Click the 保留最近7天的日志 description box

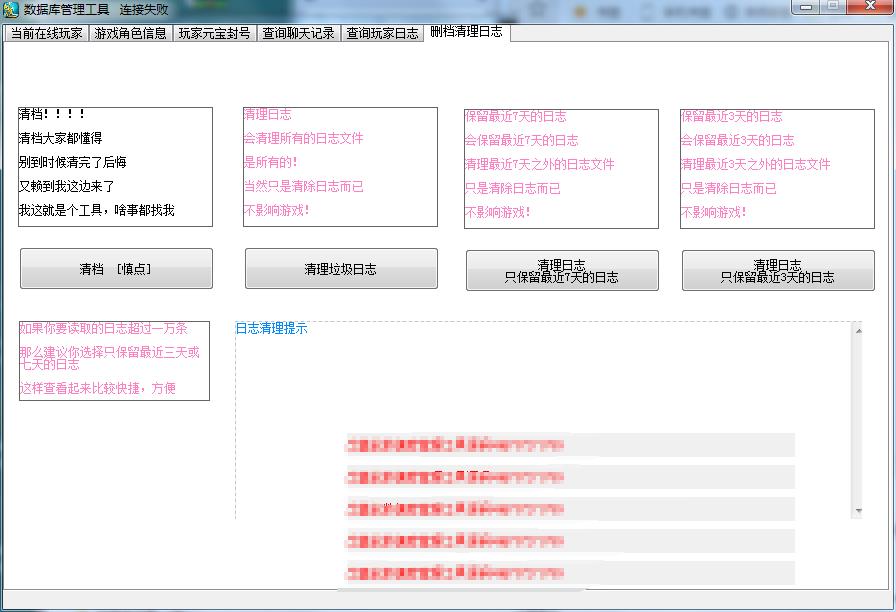tap(561, 168)
